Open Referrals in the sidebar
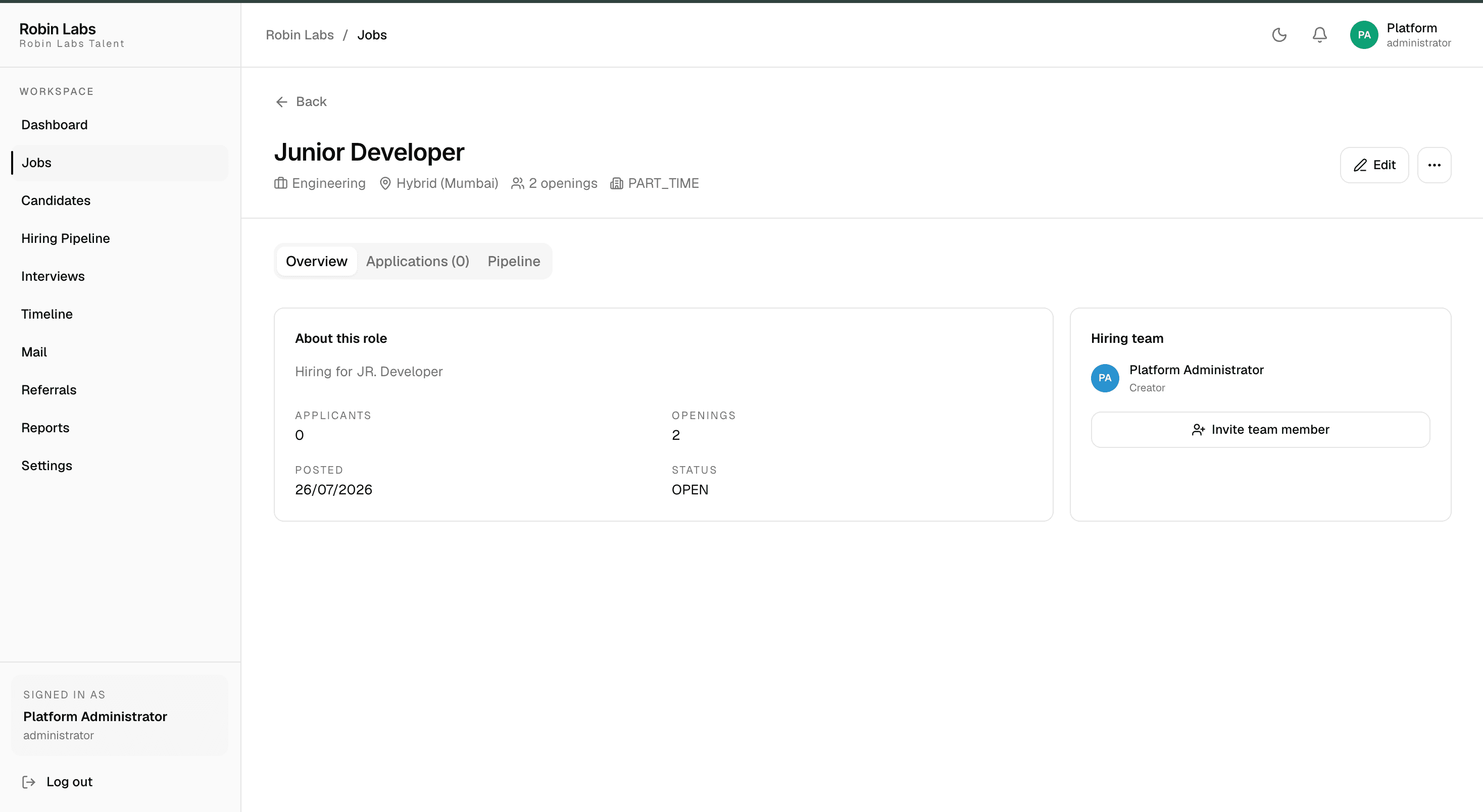This screenshot has height=812, width=1483. 119,390
